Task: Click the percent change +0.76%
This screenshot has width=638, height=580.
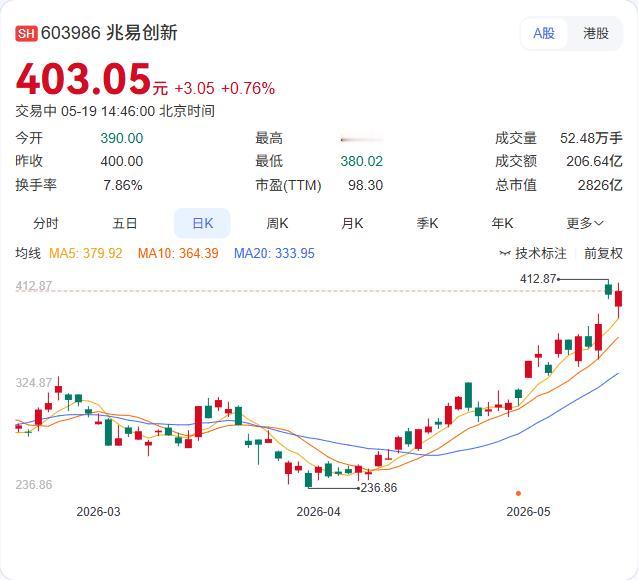Action: coord(248,88)
